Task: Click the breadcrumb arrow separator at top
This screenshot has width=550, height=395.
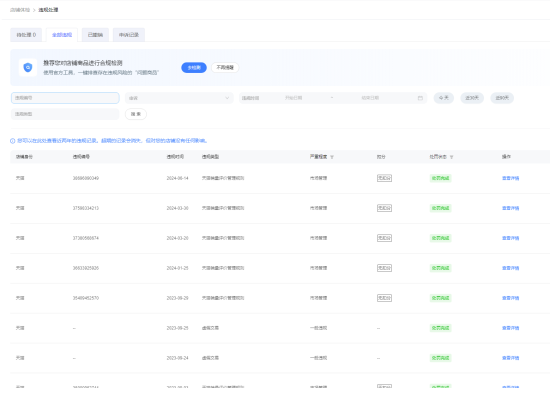Action: point(34,10)
